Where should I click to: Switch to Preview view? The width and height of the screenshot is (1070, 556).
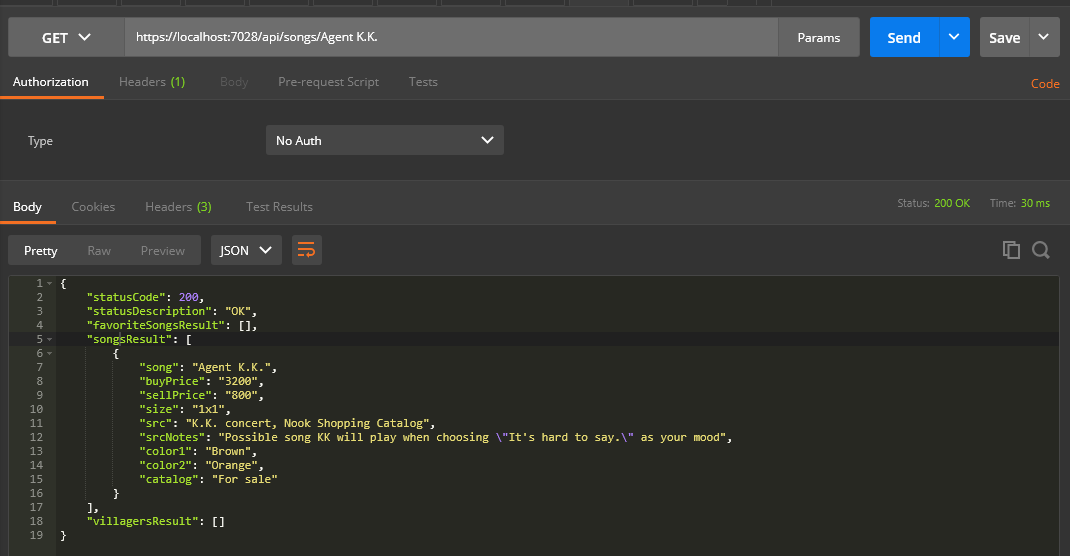162,250
